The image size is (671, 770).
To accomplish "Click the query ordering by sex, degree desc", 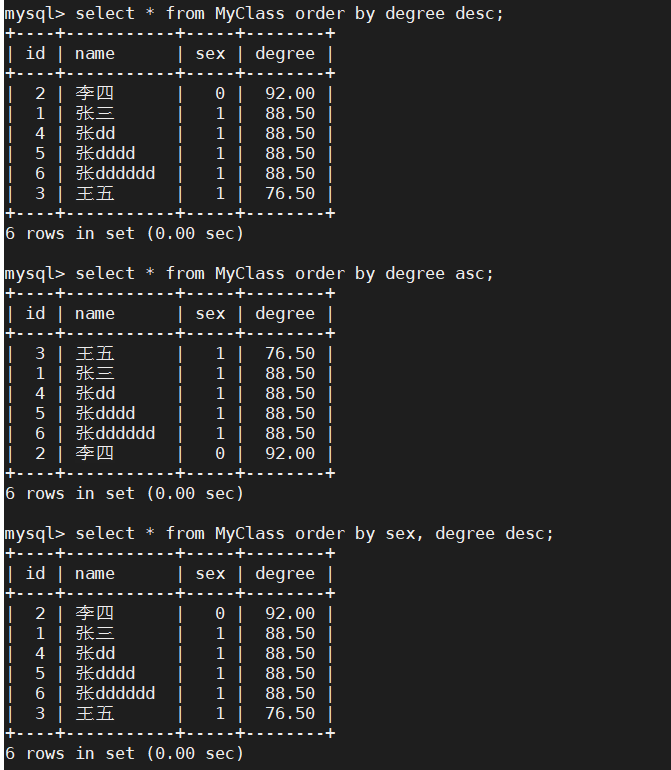I will coord(314,533).
